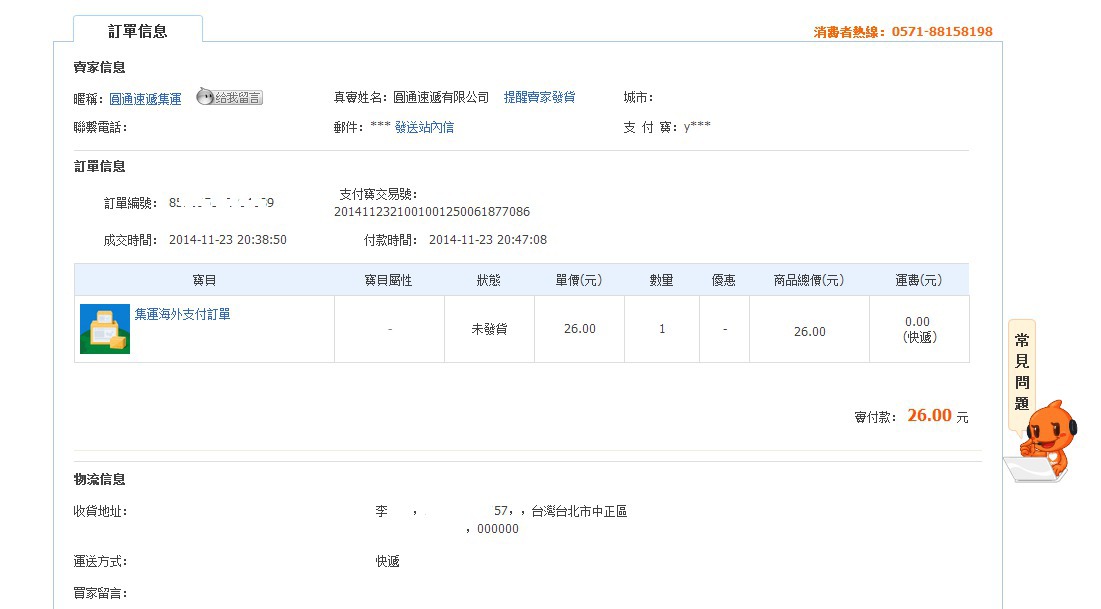
Task: Click the 商品總價(元) column header
Action: click(x=809, y=280)
